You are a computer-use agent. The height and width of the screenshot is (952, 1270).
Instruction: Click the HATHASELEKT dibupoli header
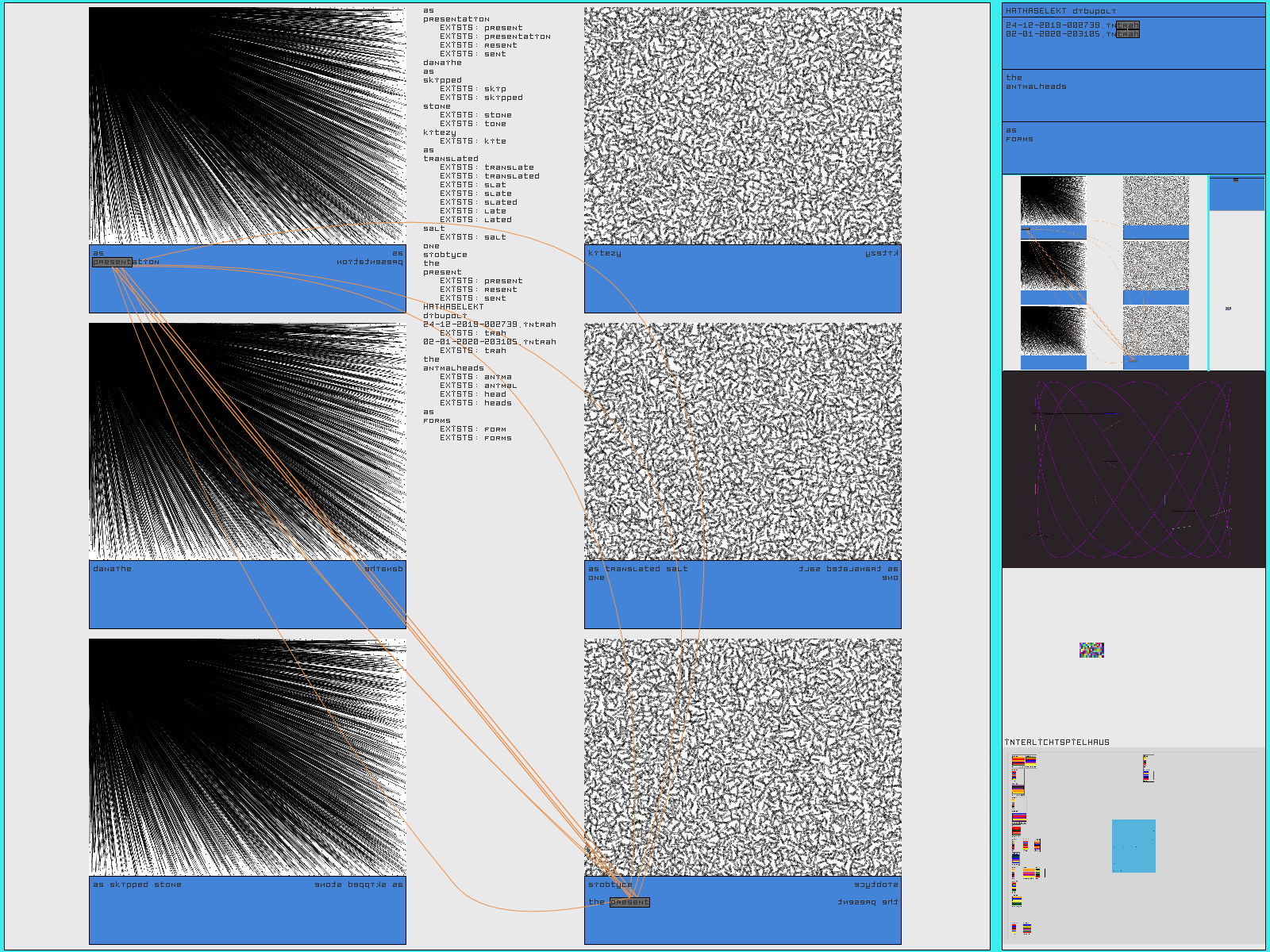[x=1060, y=11]
